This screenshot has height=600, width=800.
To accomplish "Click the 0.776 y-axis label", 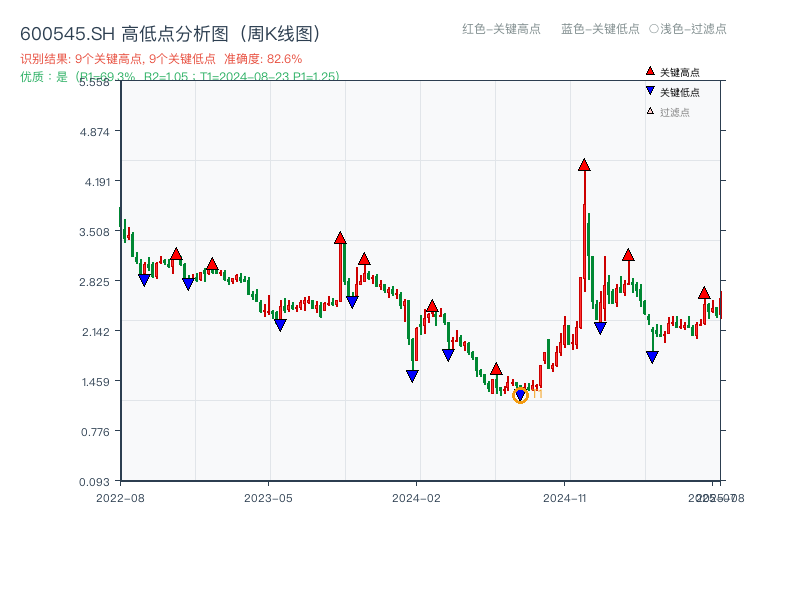I will click(95, 432).
